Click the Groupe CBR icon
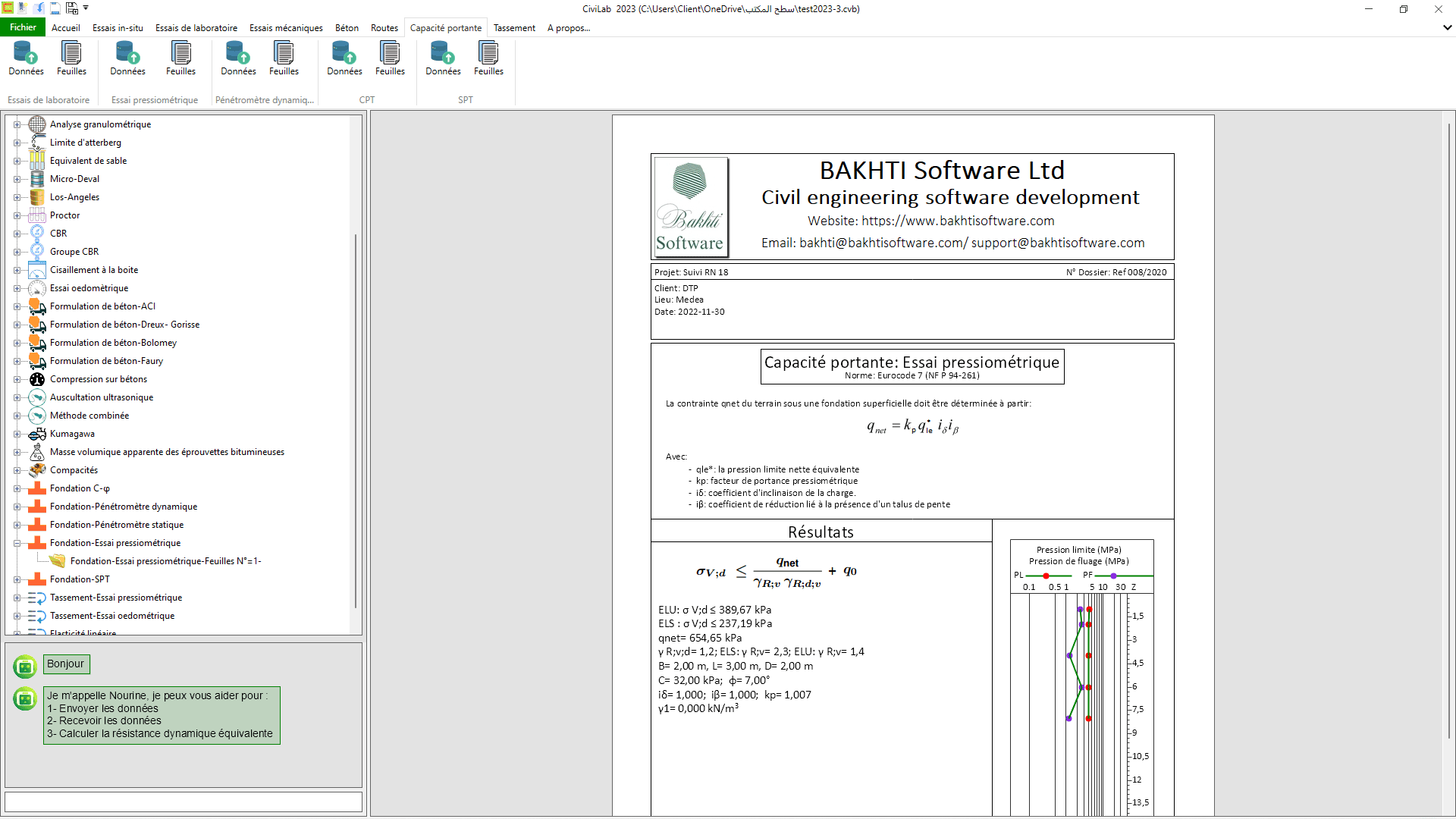 point(37,252)
